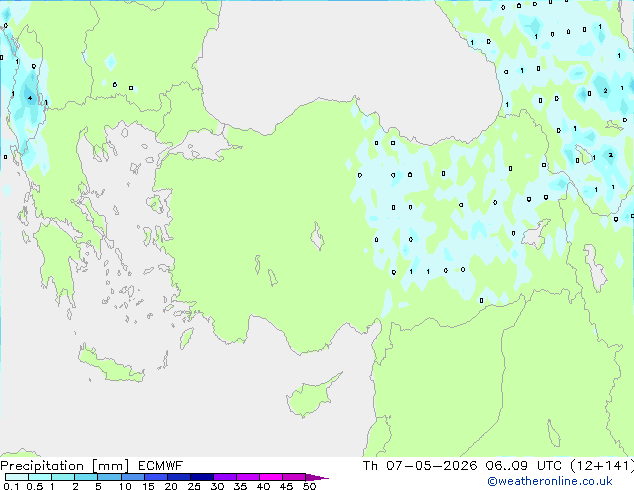Click the above-50 mm arrow tip of legend
Viewport: 634px width, 490px height.
(317, 477)
